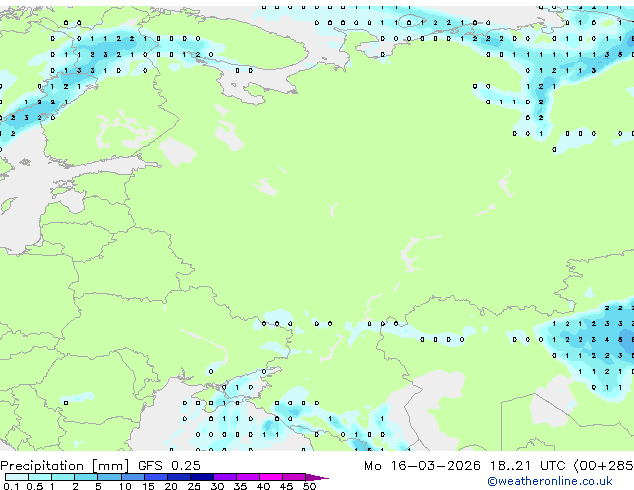The width and height of the screenshot is (634, 490).
Task: Click the '15' legend scale label
Action: click(148, 486)
